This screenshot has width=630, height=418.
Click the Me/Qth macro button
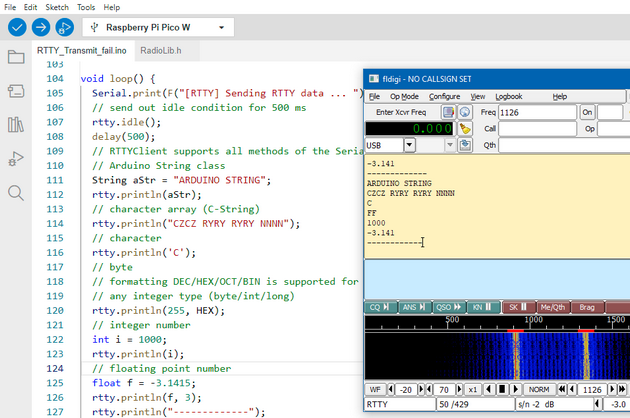[553, 307]
